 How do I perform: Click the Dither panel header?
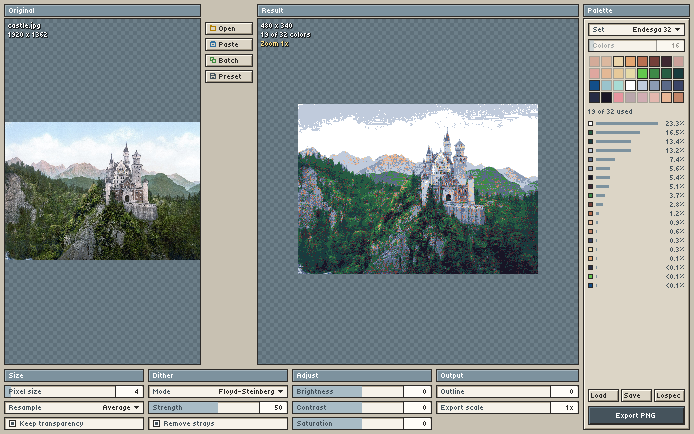click(x=218, y=376)
